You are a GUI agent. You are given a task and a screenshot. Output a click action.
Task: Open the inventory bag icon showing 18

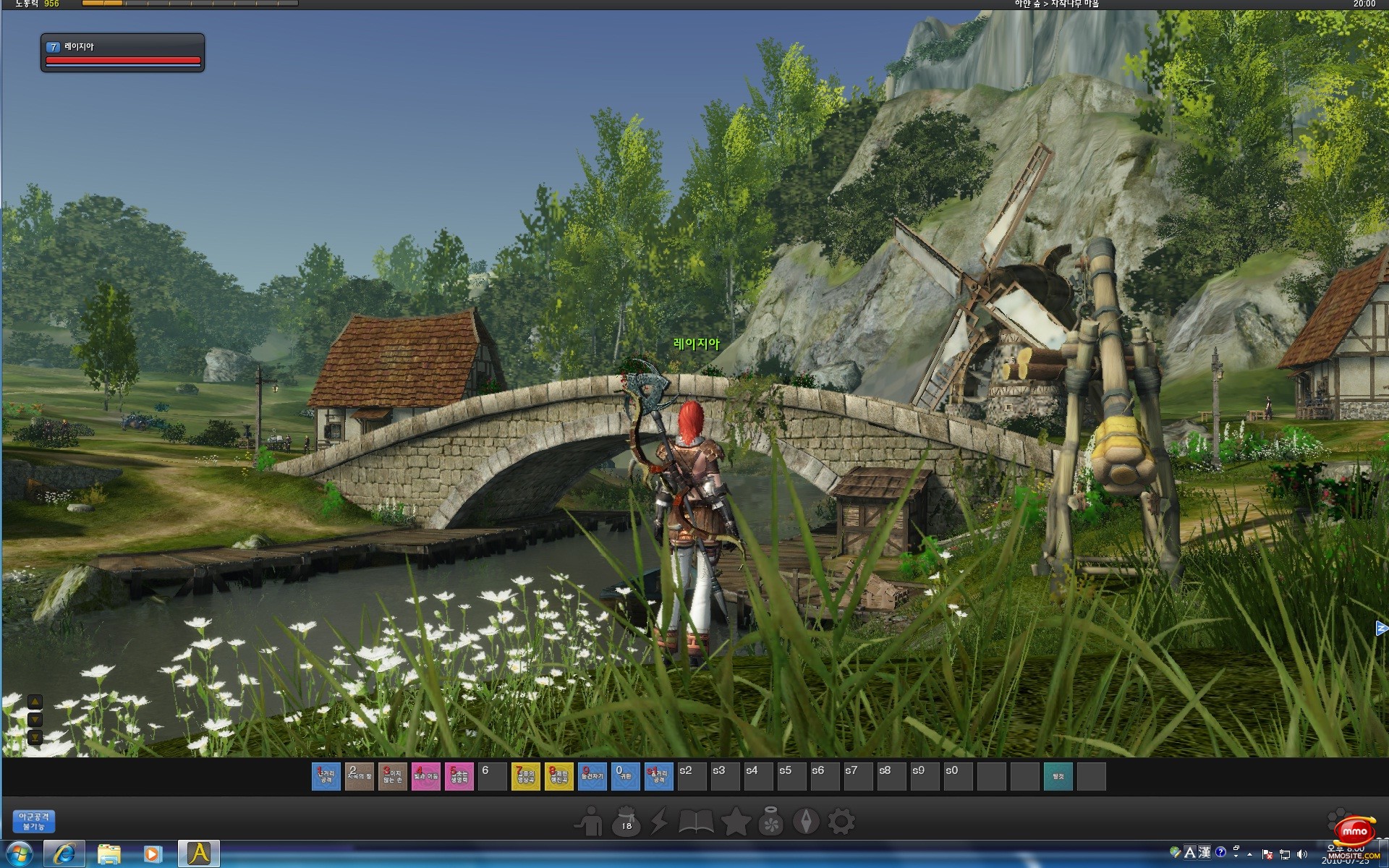(x=626, y=822)
